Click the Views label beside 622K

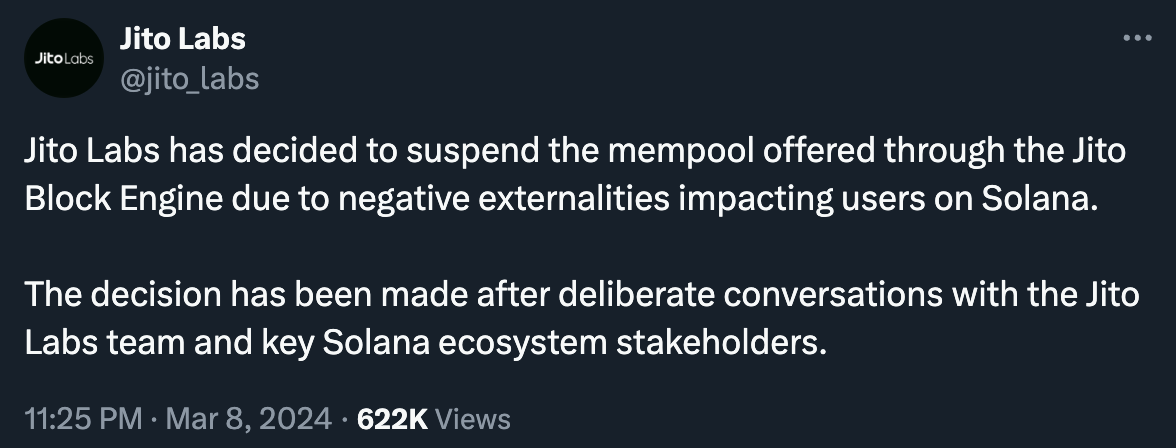click(473, 419)
